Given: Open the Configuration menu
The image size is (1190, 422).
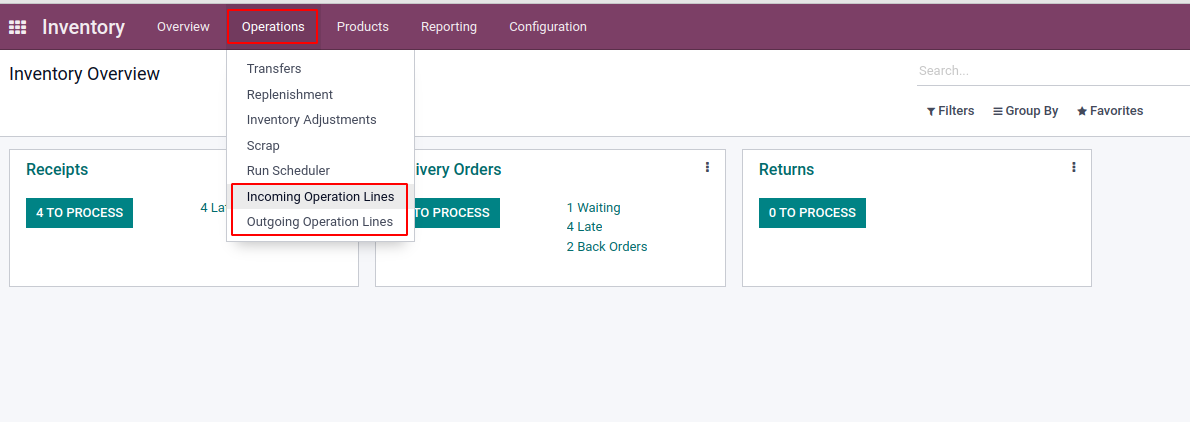Looking at the screenshot, I should tap(547, 27).
